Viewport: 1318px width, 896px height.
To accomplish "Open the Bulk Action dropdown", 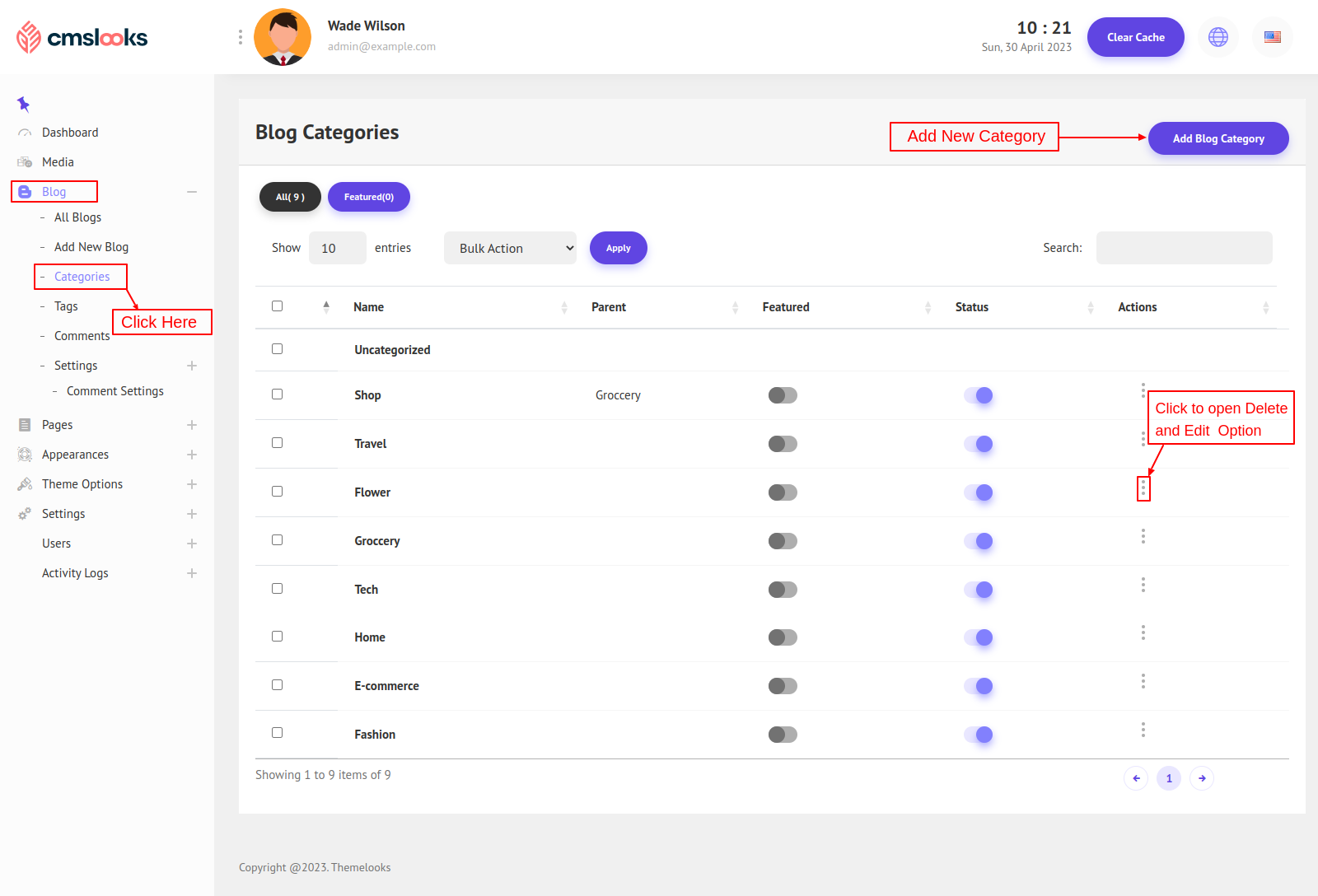I will tap(510, 248).
